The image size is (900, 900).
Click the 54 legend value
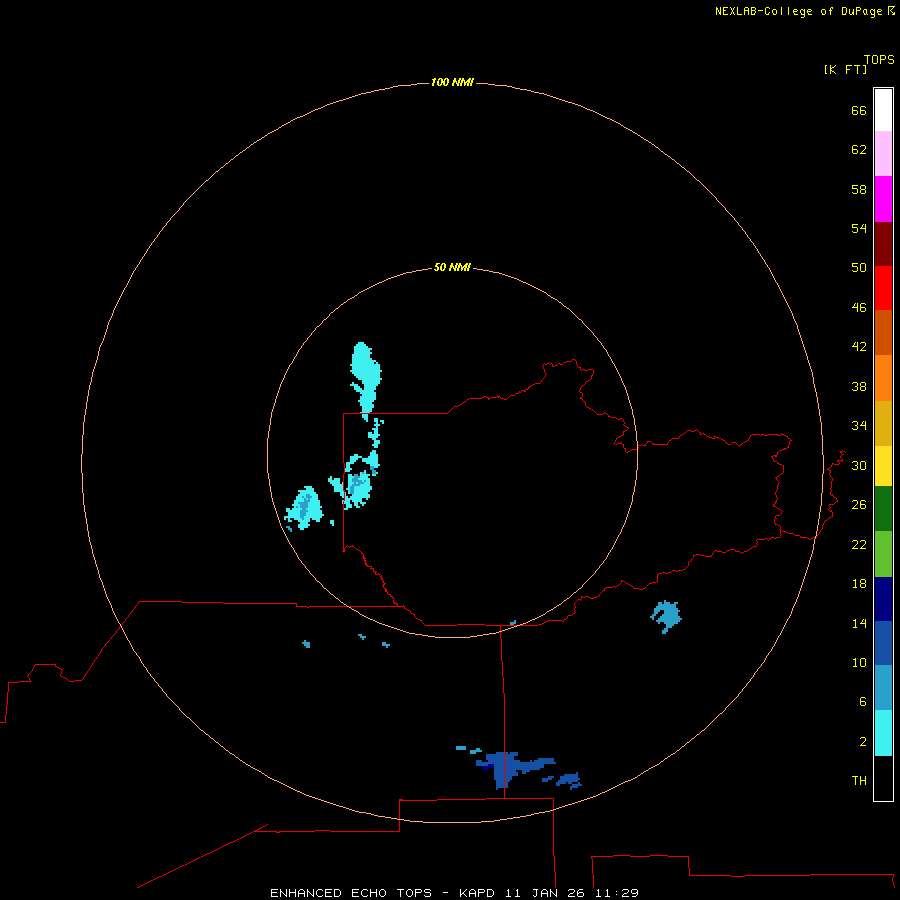click(x=859, y=228)
